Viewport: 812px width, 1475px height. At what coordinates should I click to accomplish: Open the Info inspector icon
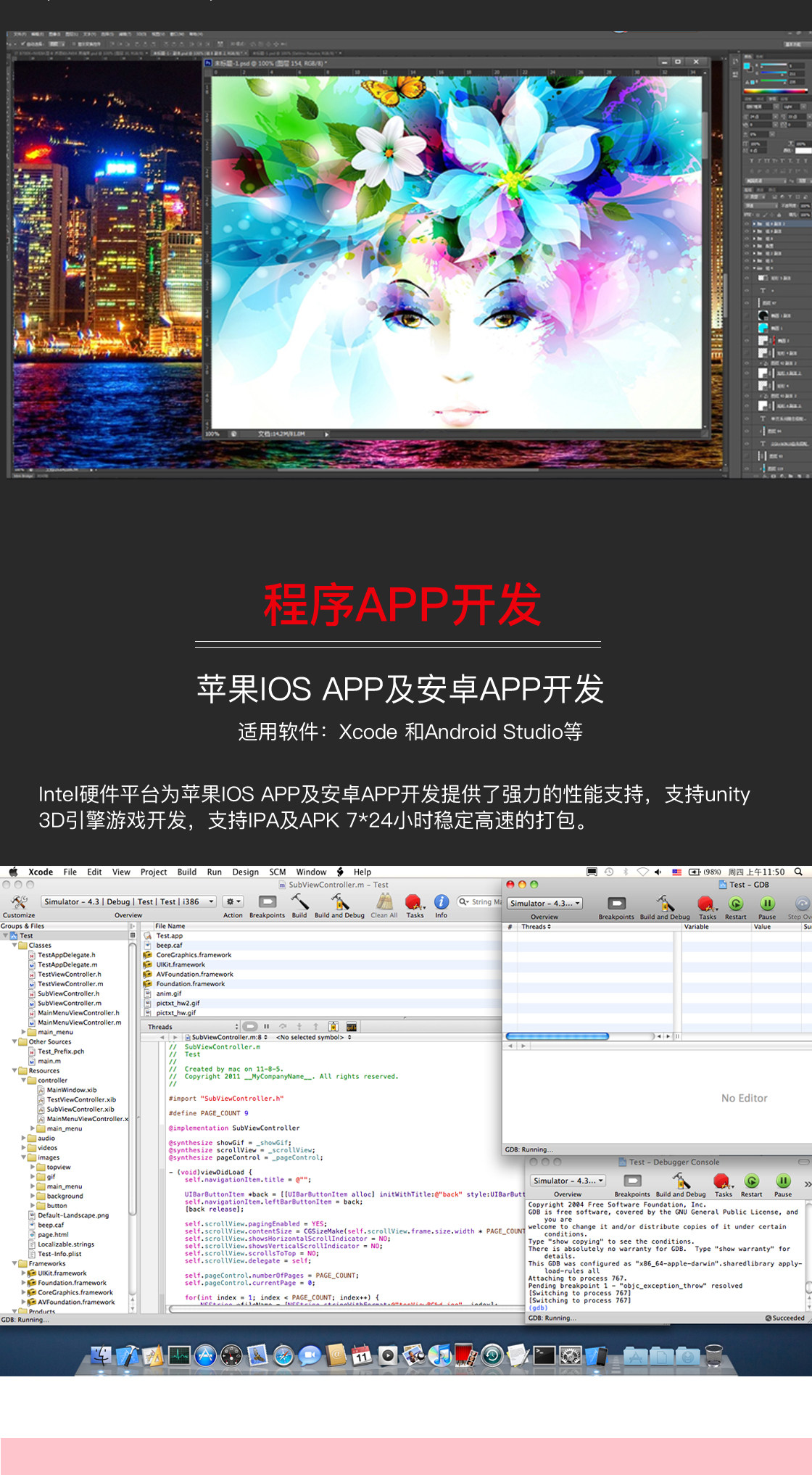(x=441, y=901)
